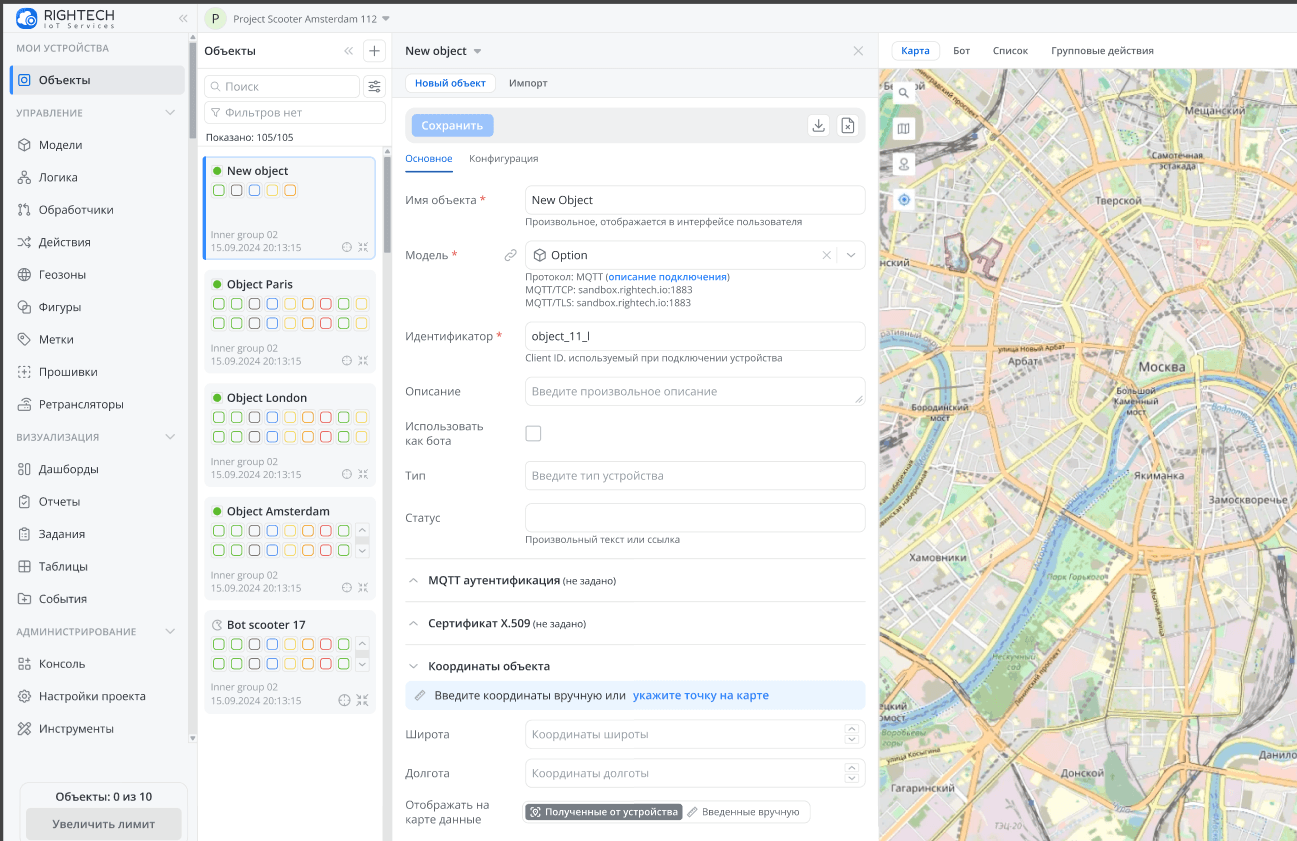Collapse the left sidebar with double chevron
The height and width of the screenshot is (841, 1297).
coord(183,19)
